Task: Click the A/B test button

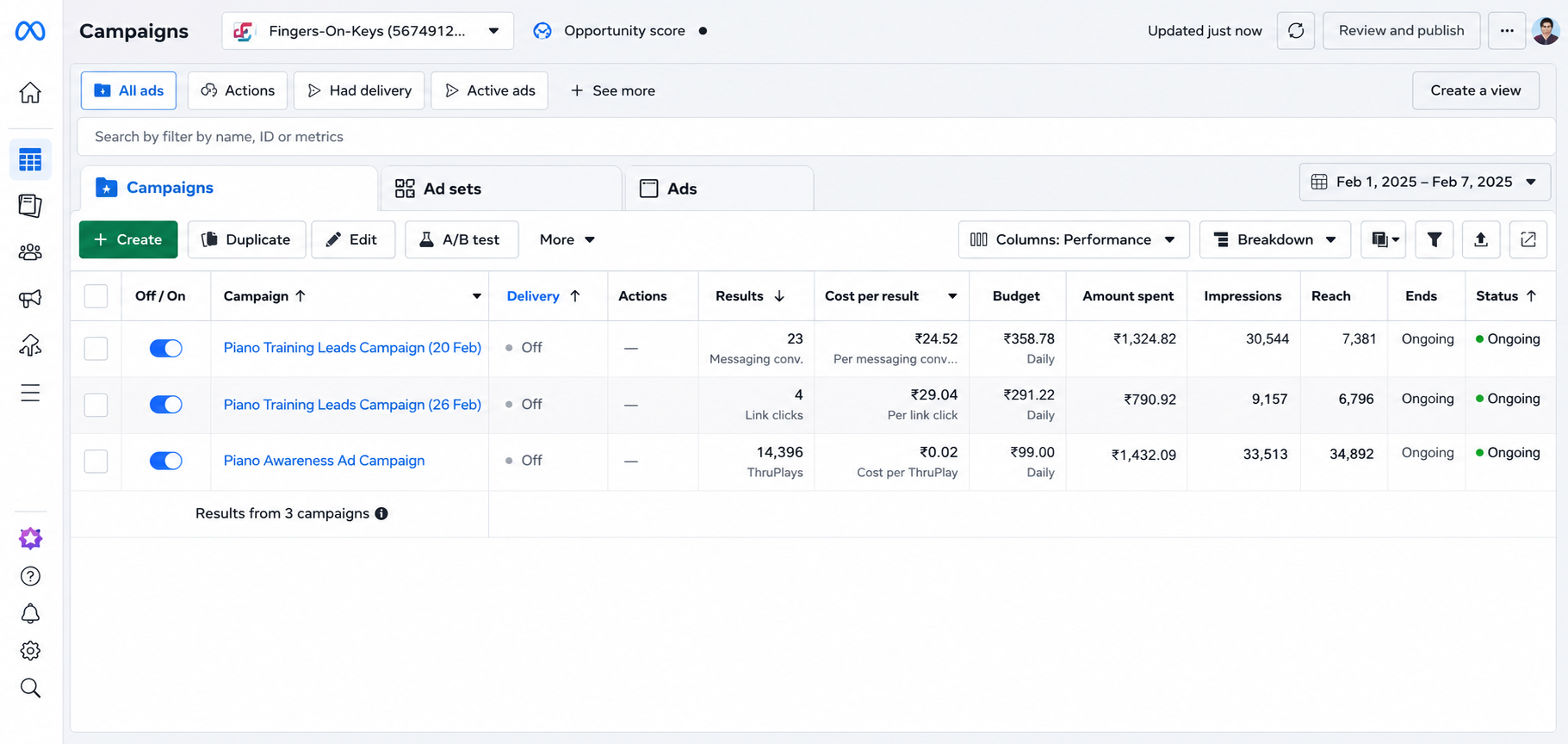Action: pyautogui.click(x=462, y=239)
